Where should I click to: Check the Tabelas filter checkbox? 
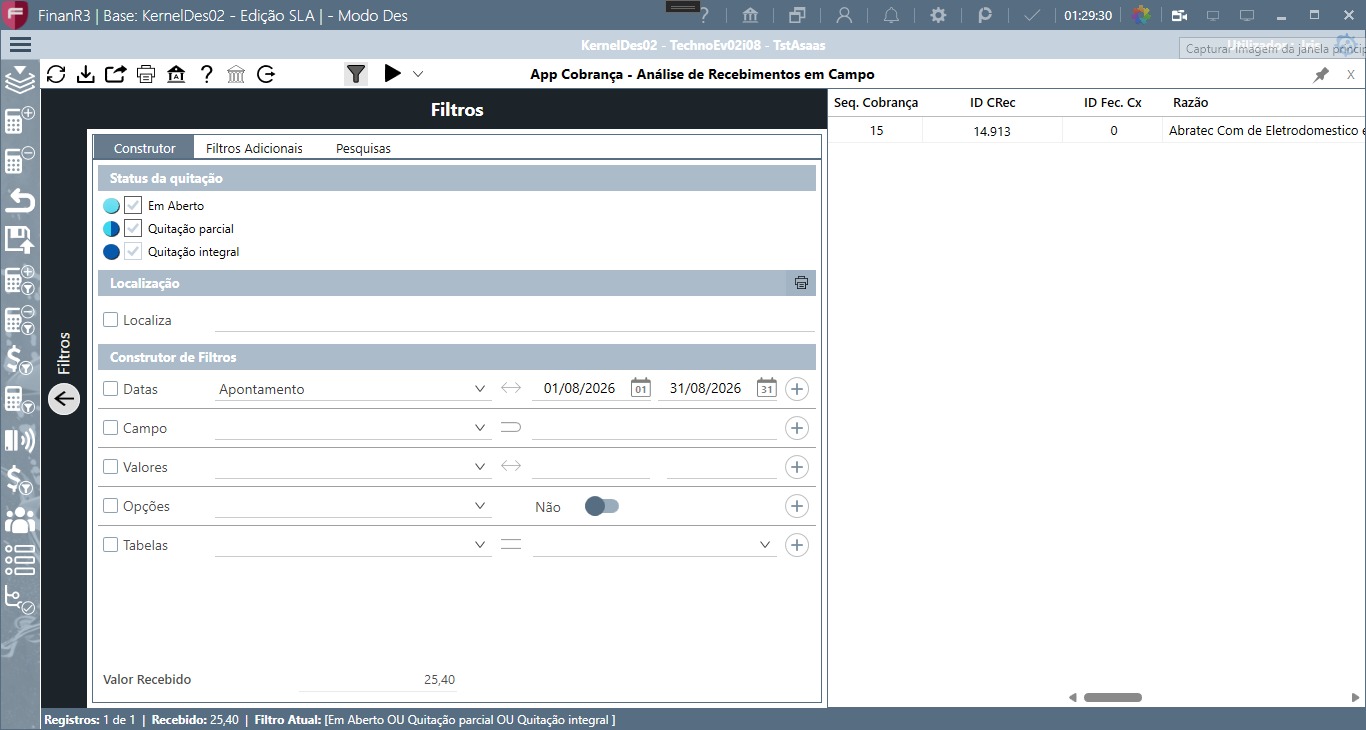pyautogui.click(x=111, y=545)
